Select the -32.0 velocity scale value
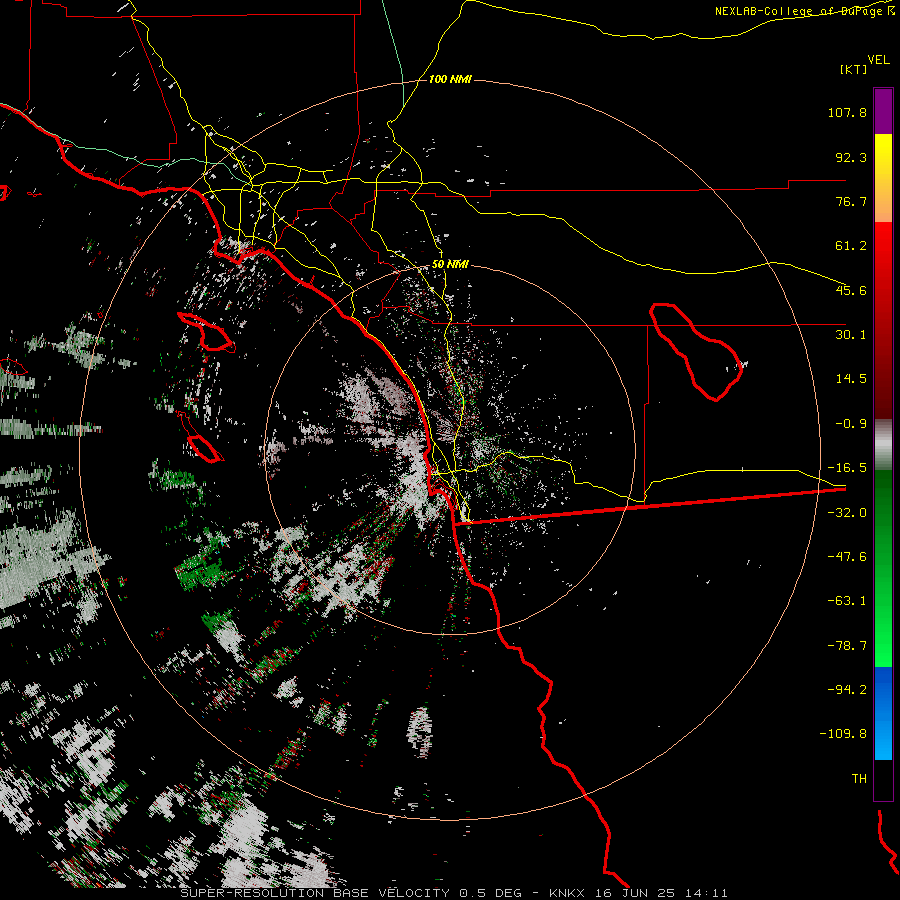The width and height of the screenshot is (900, 900). (x=847, y=513)
